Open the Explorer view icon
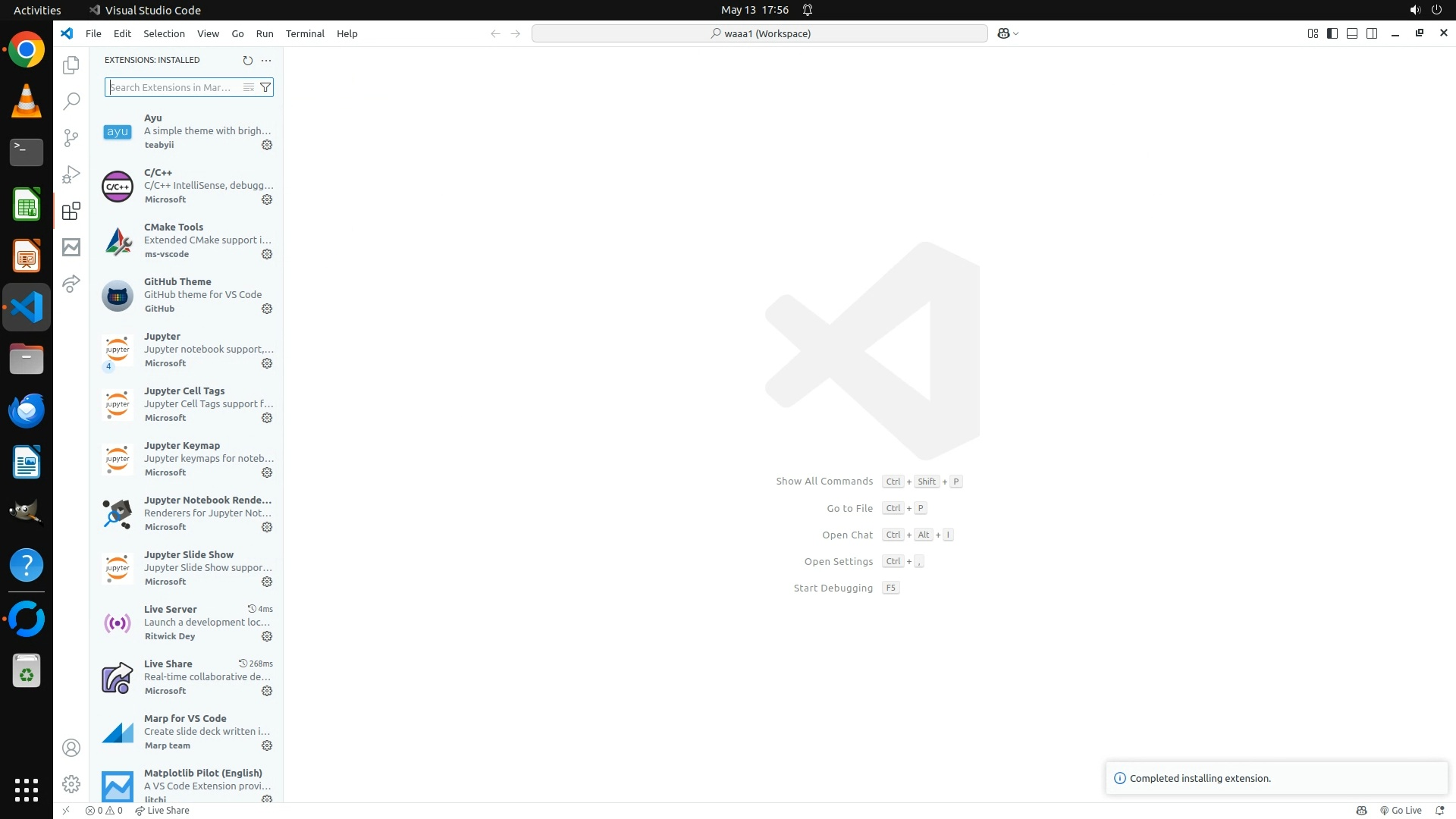Viewport: 1456px width, 819px height. click(71, 65)
